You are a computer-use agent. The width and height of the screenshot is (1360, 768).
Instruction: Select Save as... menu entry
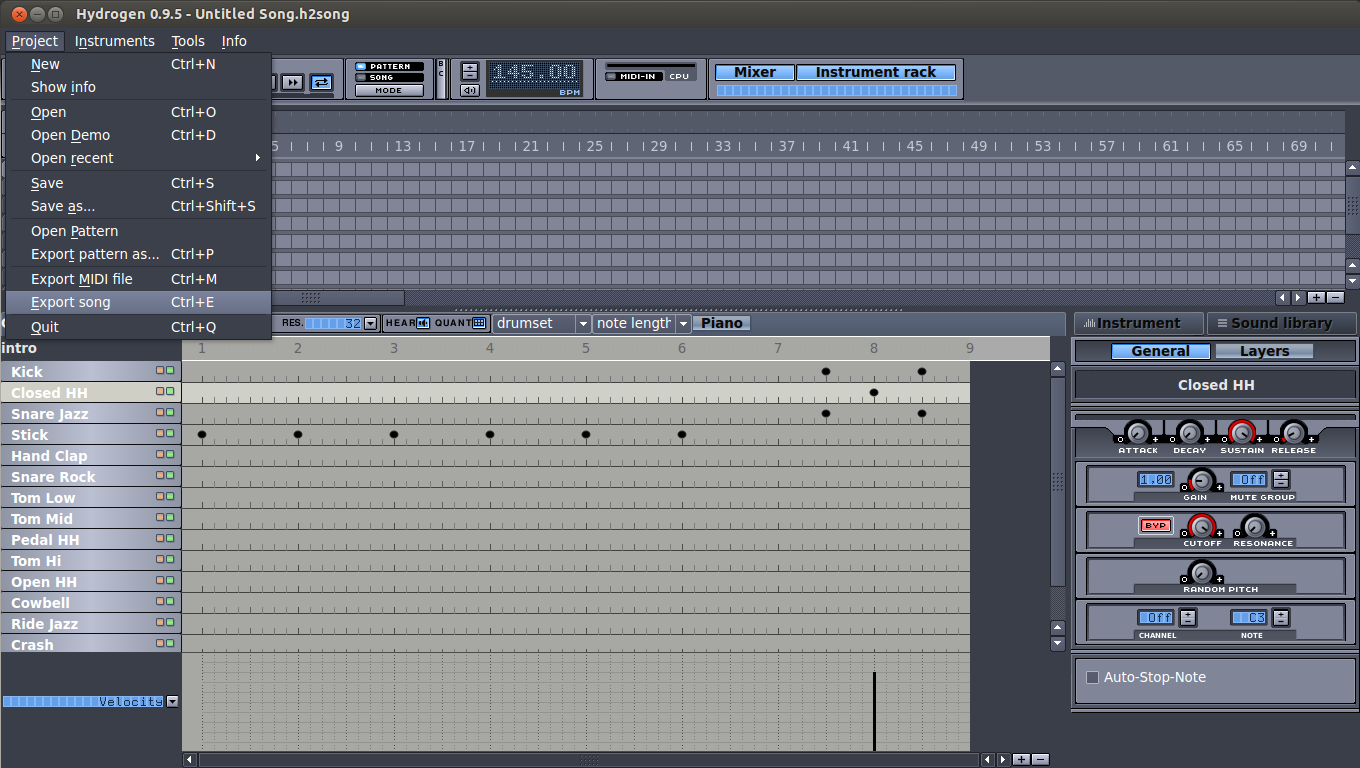[138, 206]
